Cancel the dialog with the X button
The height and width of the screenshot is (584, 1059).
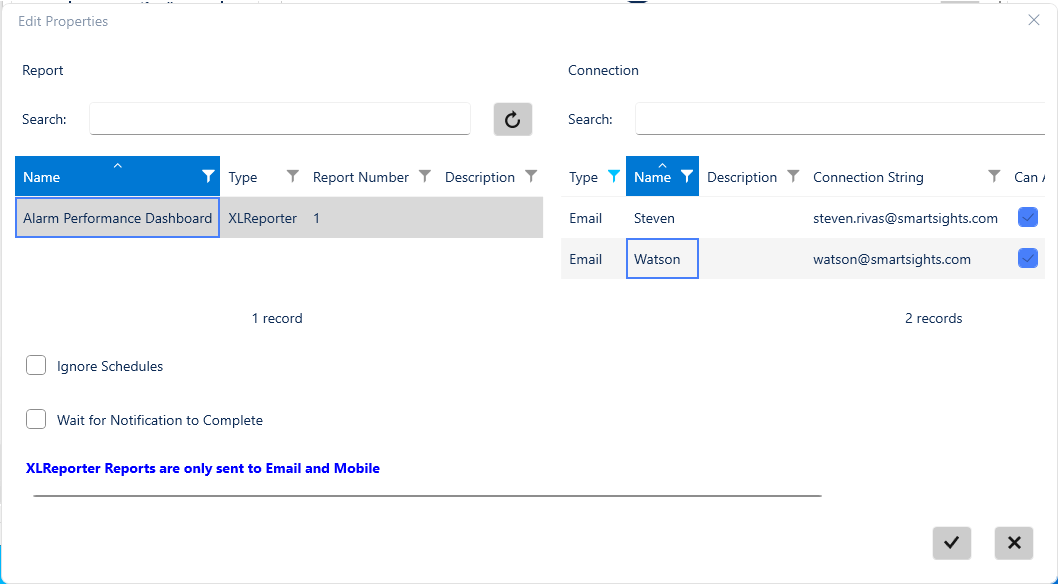pyautogui.click(x=1013, y=543)
